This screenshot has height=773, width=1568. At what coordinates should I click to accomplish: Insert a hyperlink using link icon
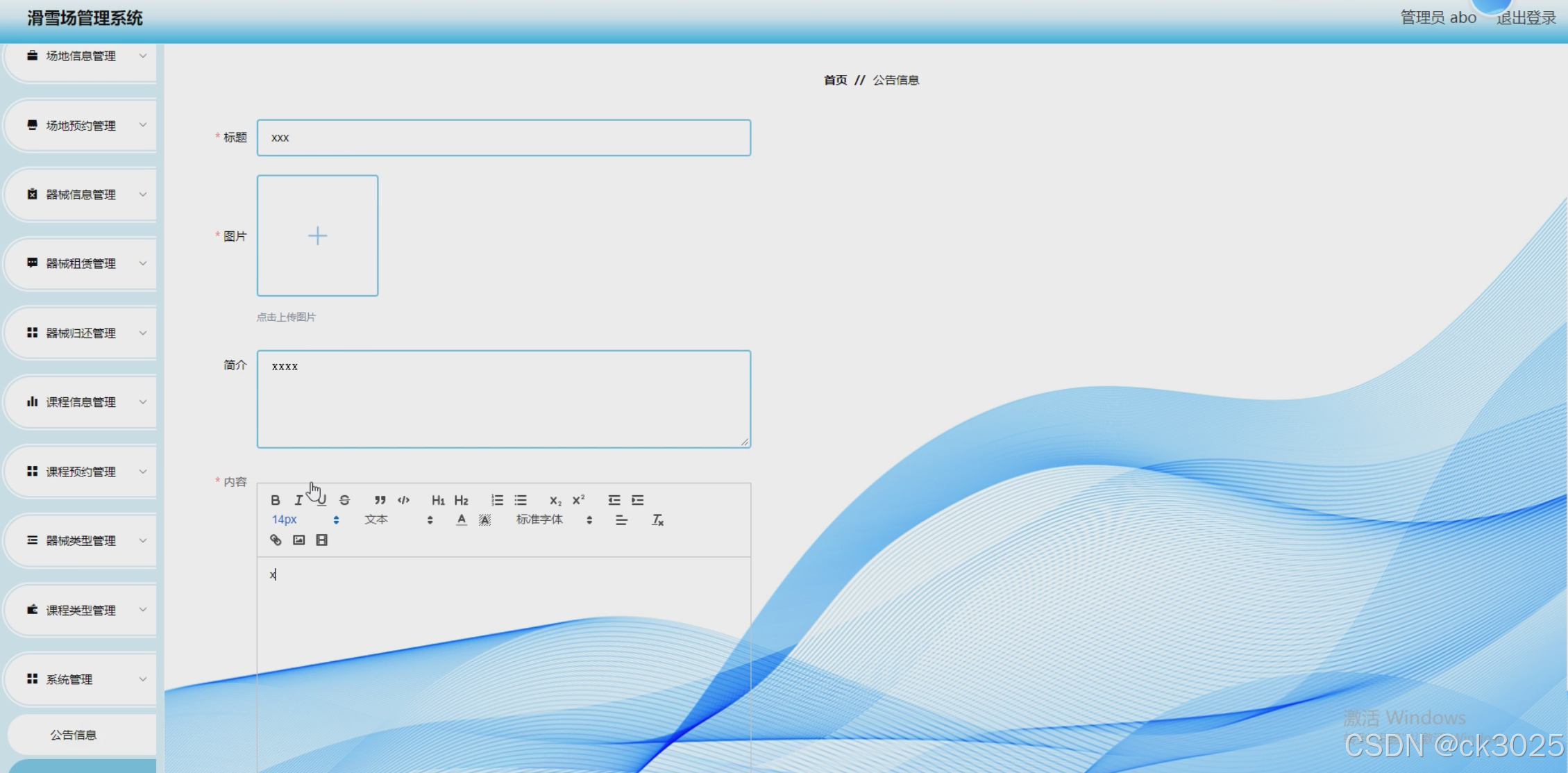tap(276, 540)
